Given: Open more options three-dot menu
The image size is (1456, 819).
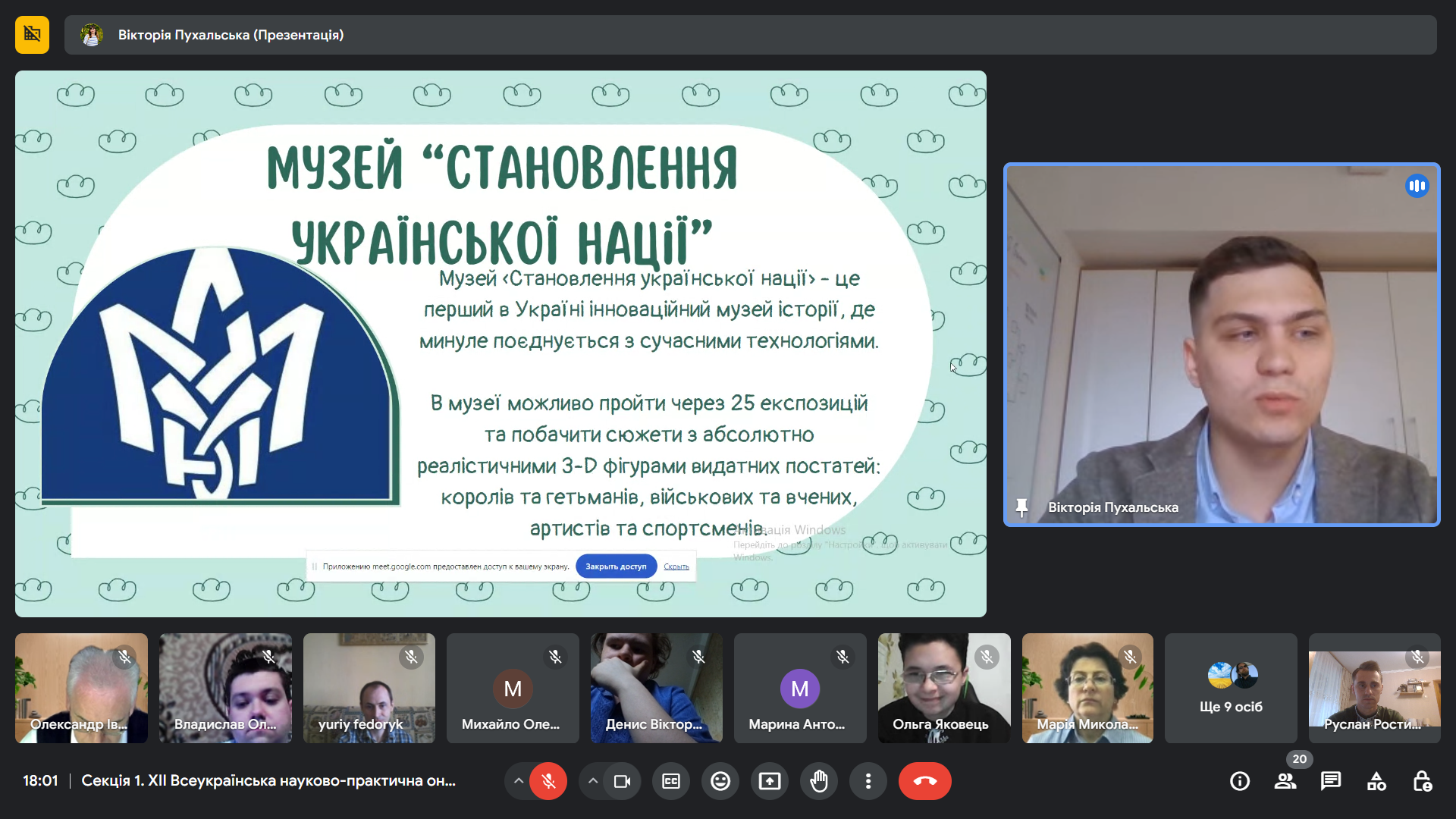Looking at the screenshot, I should click(868, 781).
